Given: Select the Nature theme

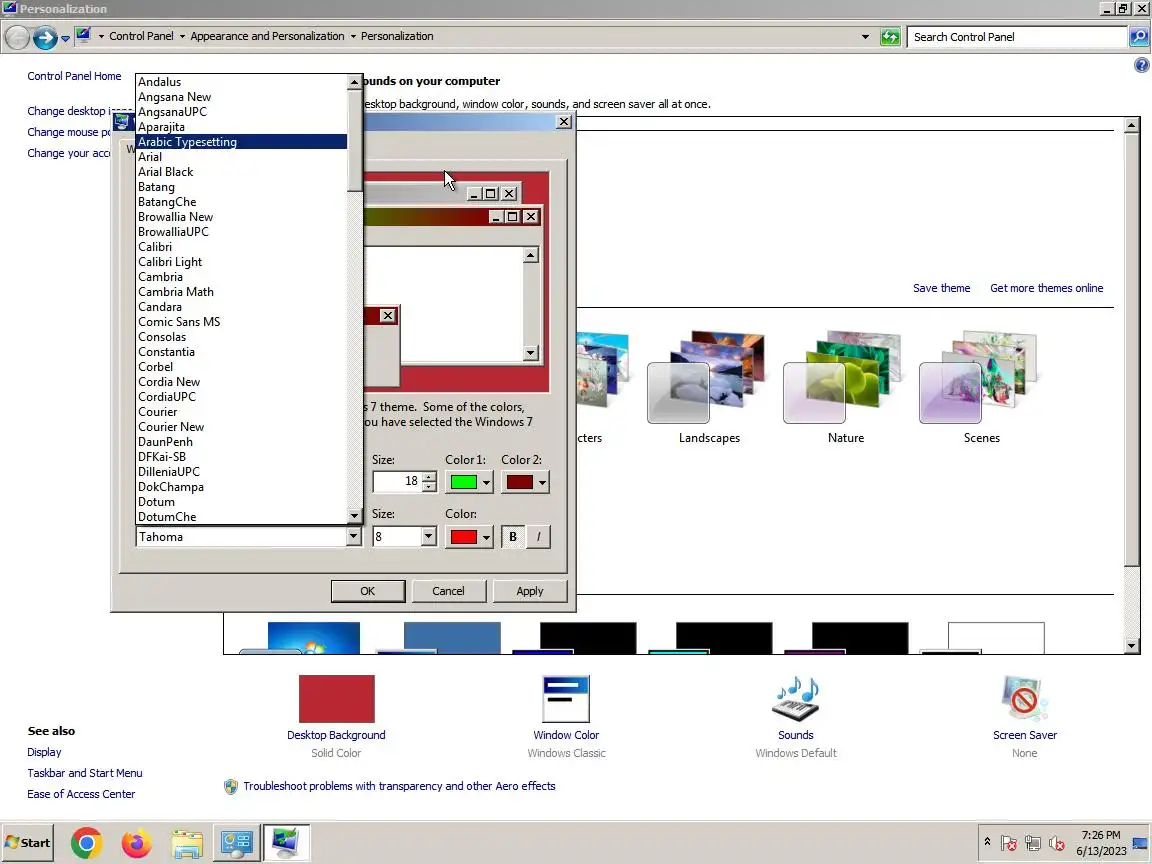Looking at the screenshot, I should click(x=846, y=388).
